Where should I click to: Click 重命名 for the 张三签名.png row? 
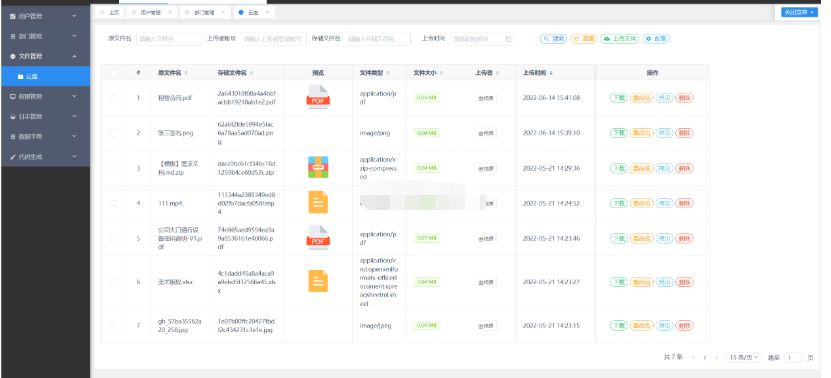641,133
